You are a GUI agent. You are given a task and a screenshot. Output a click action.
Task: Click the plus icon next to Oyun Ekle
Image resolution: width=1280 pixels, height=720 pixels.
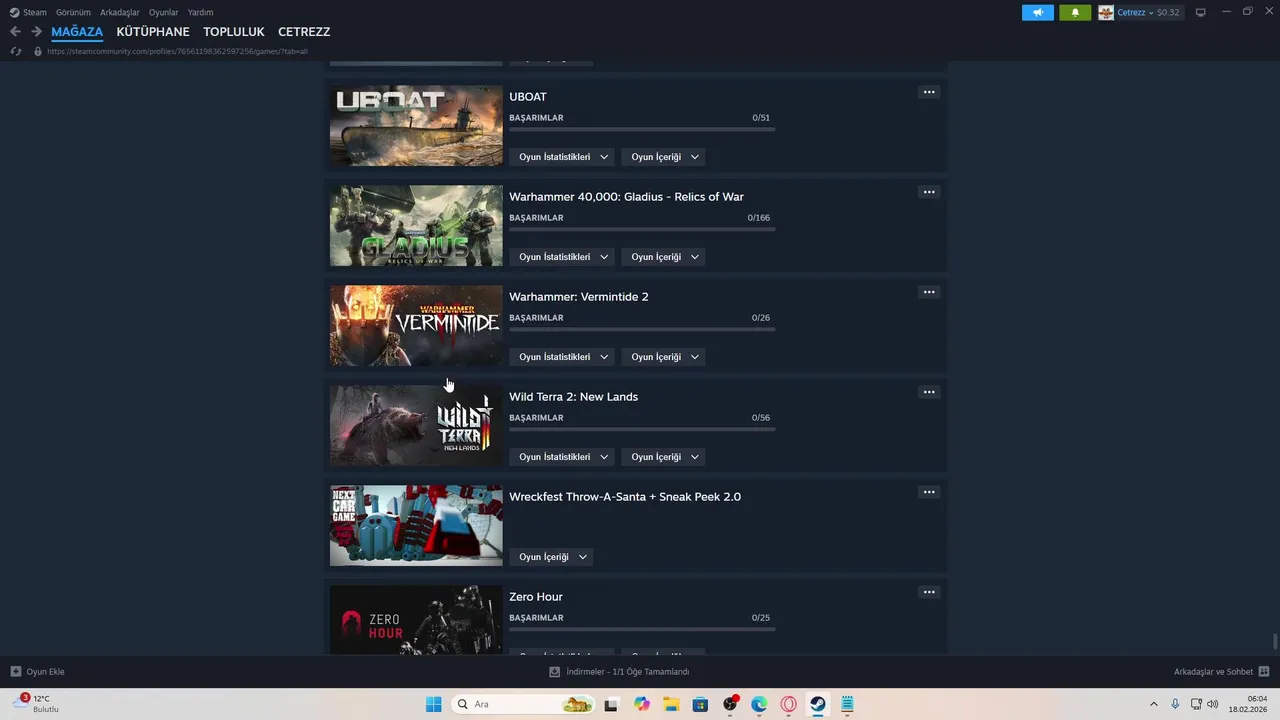(15, 672)
